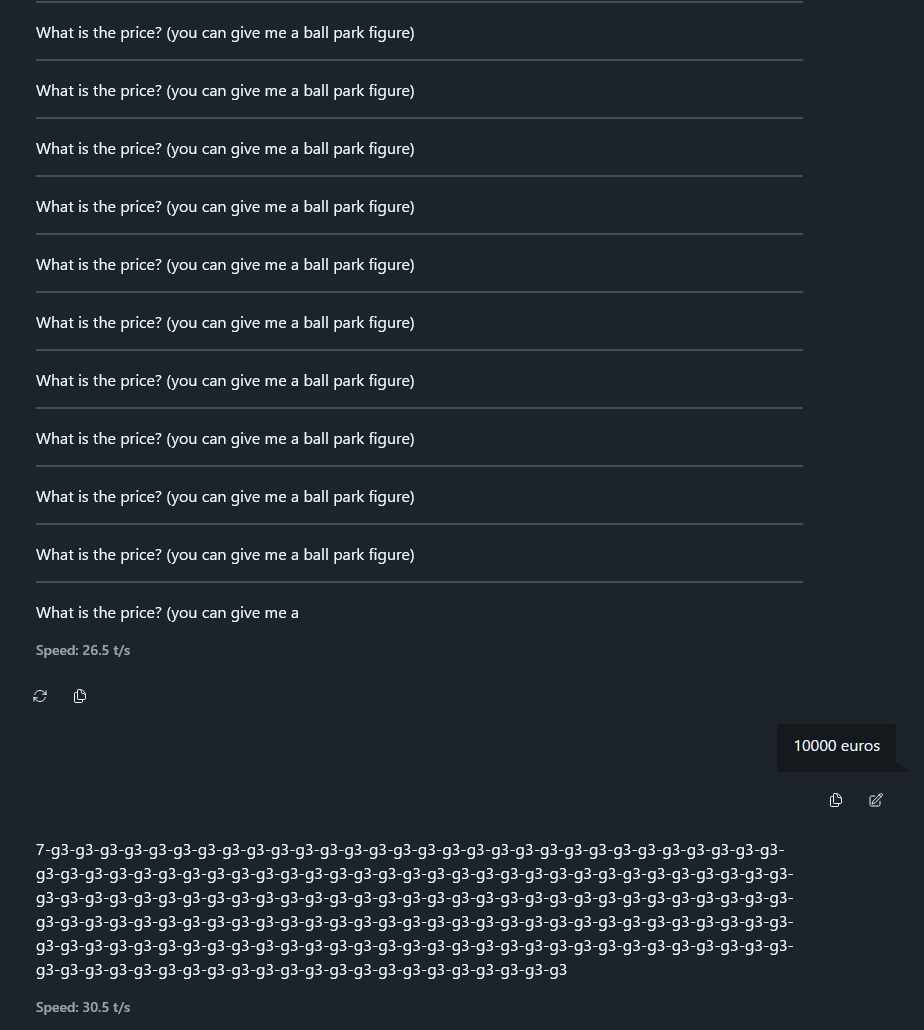Click the "10000 euros" message bubble
Image resolution: width=924 pixels, height=1030 pixels.
coord(836,747)
